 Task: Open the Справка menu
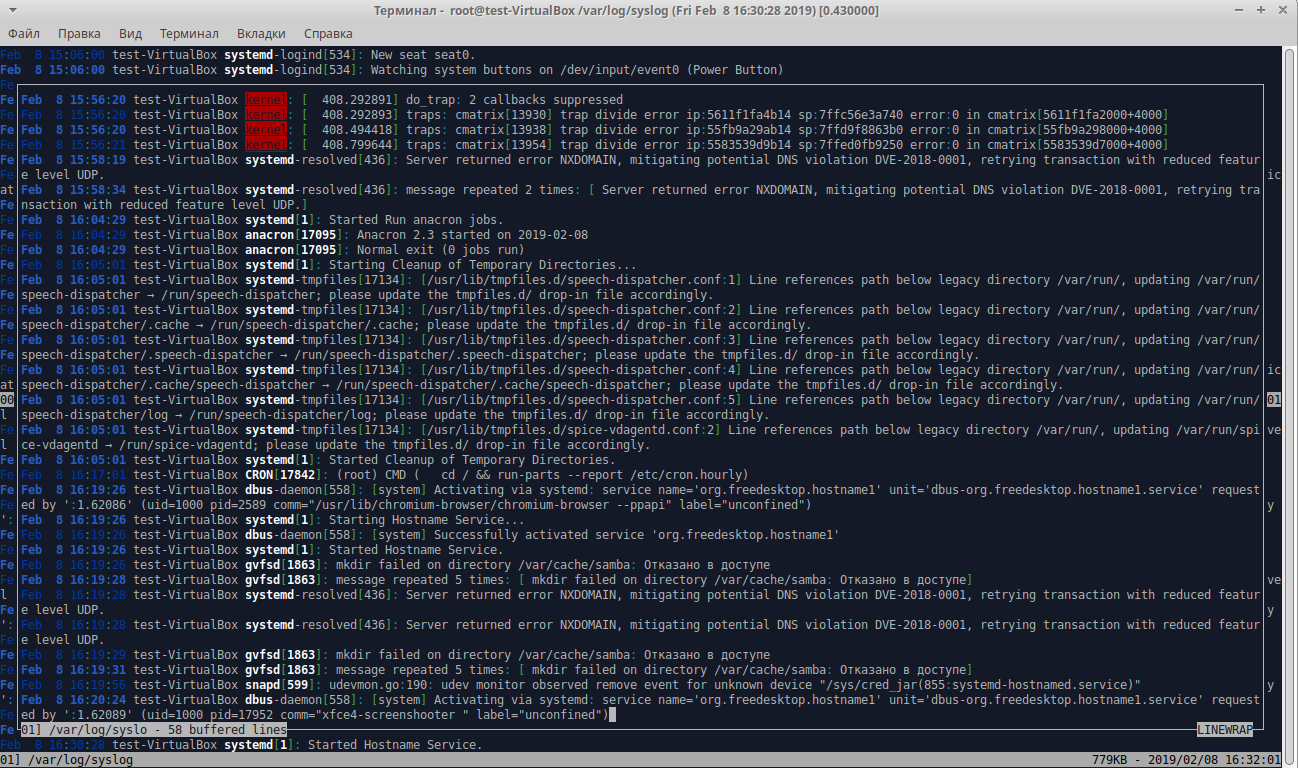point(328,33)
